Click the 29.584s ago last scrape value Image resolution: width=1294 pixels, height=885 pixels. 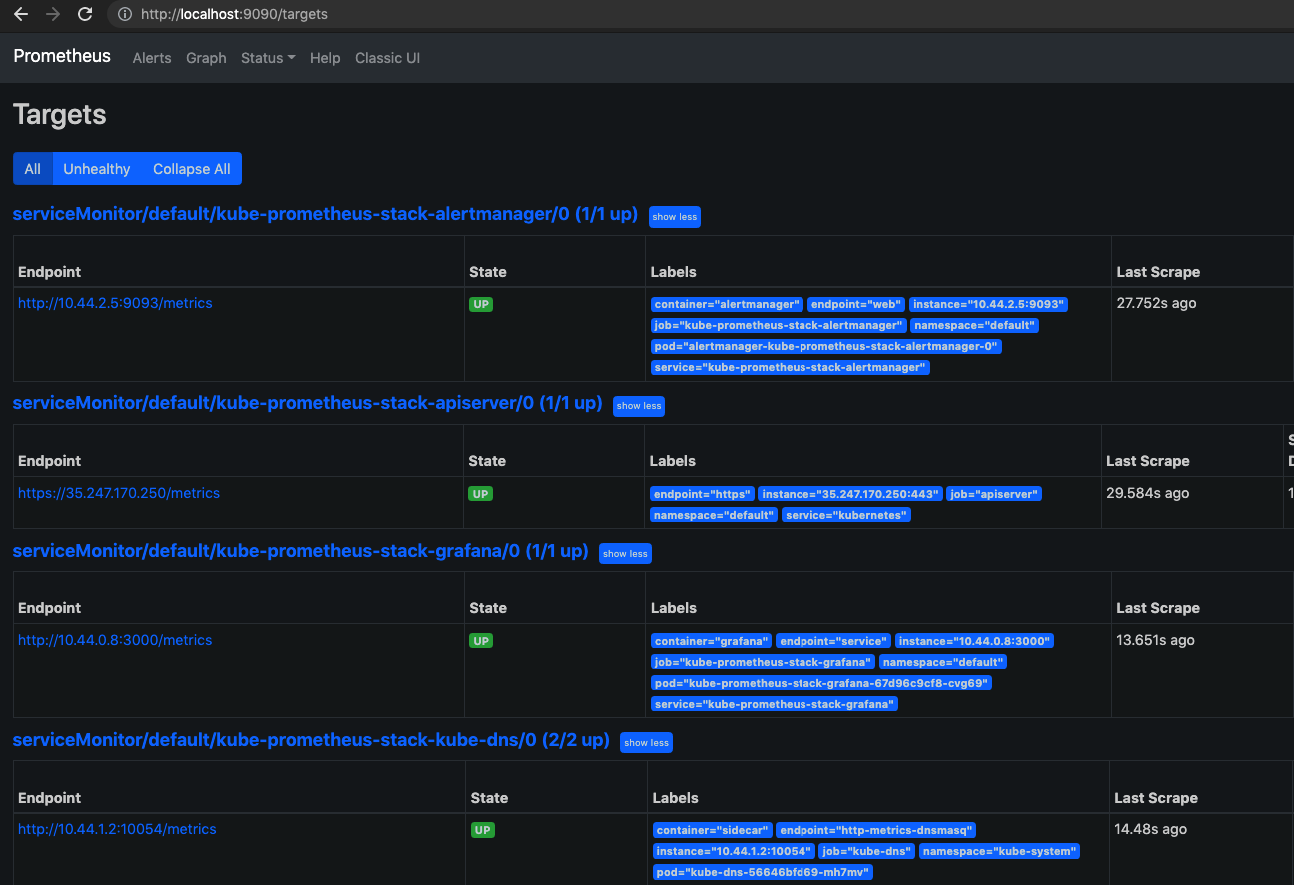pyautogui.click(x=1147, y=493)
